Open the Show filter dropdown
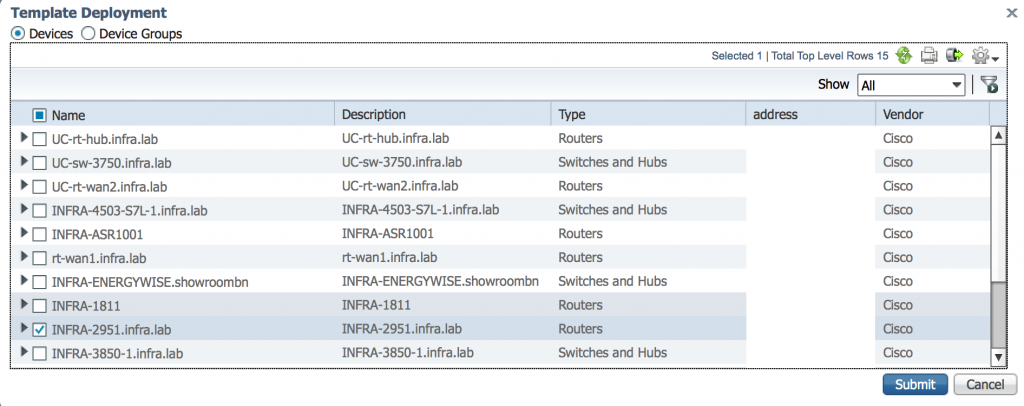Viewport: 1024px width, 406px height. (x=910, y=85)
